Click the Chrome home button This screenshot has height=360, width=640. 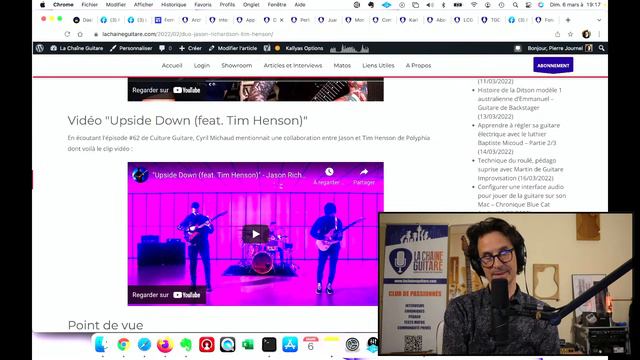(x=80, y=34)
